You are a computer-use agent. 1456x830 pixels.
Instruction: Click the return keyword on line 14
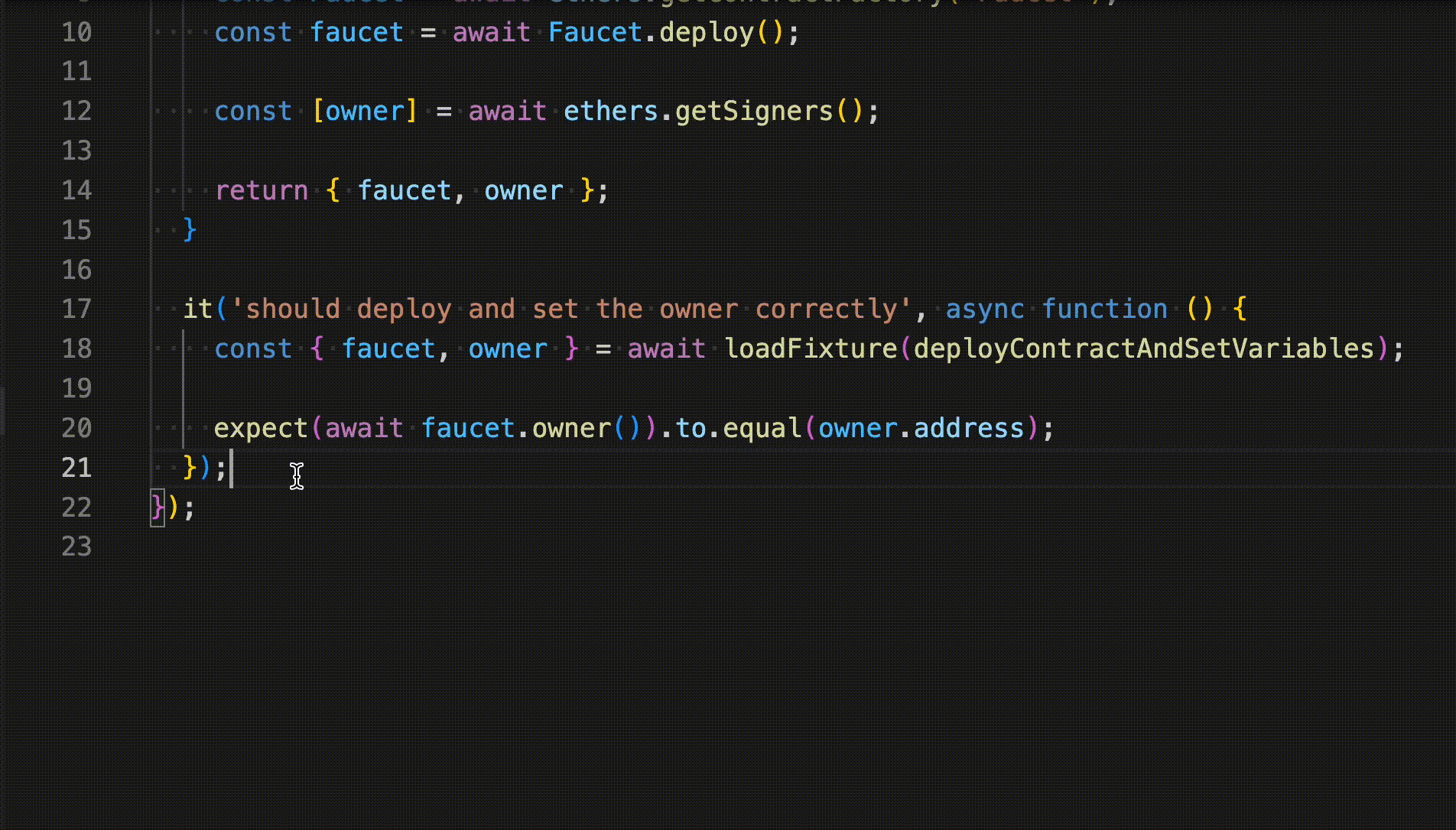262,190
